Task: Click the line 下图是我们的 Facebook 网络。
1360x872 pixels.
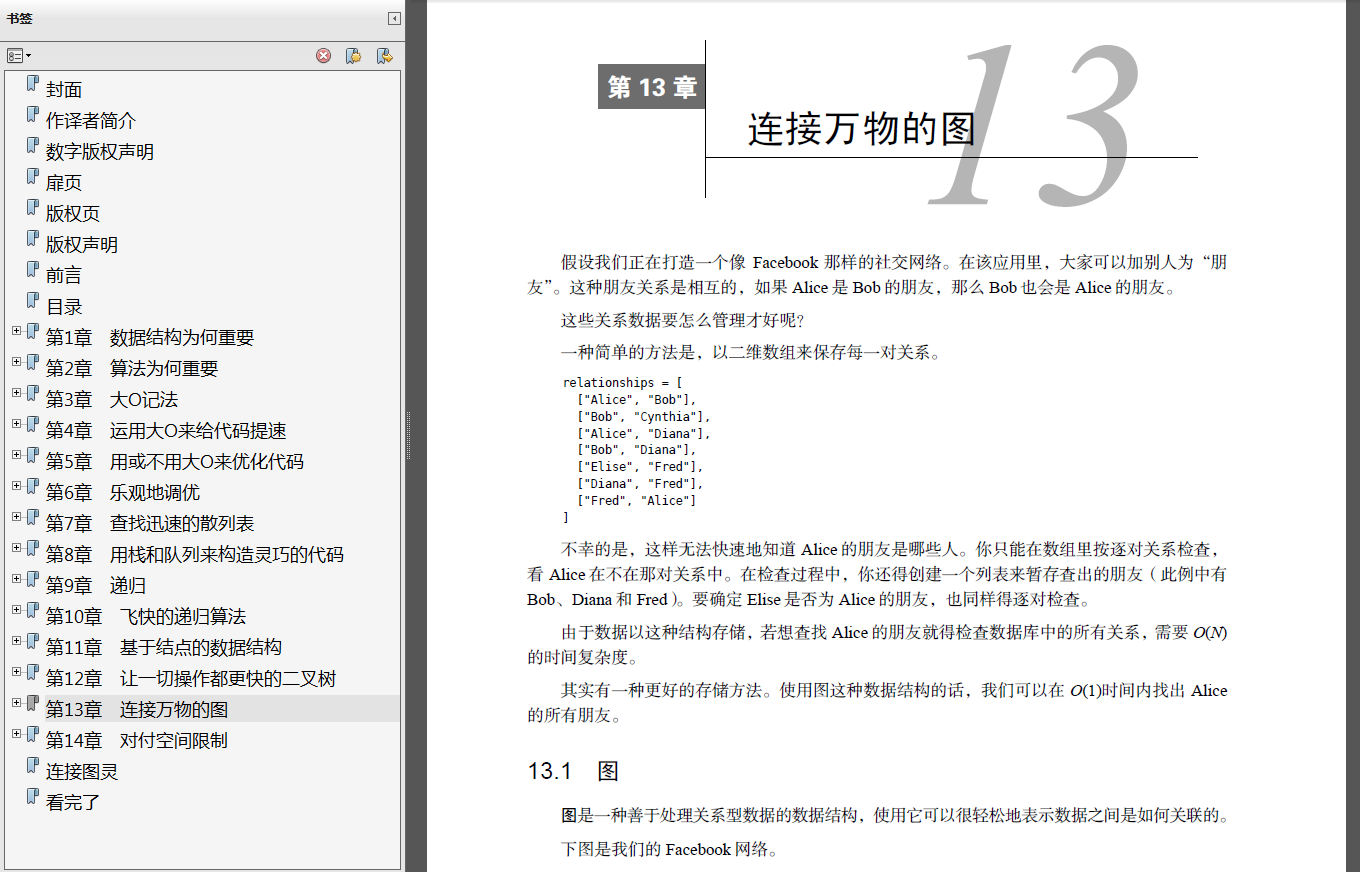Action: coord(670,850)
